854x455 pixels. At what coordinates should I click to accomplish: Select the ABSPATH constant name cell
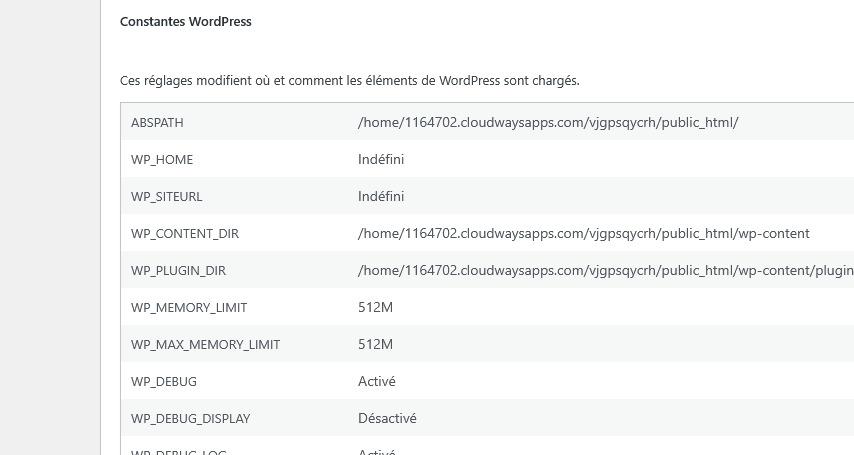[x=157, y=122]
